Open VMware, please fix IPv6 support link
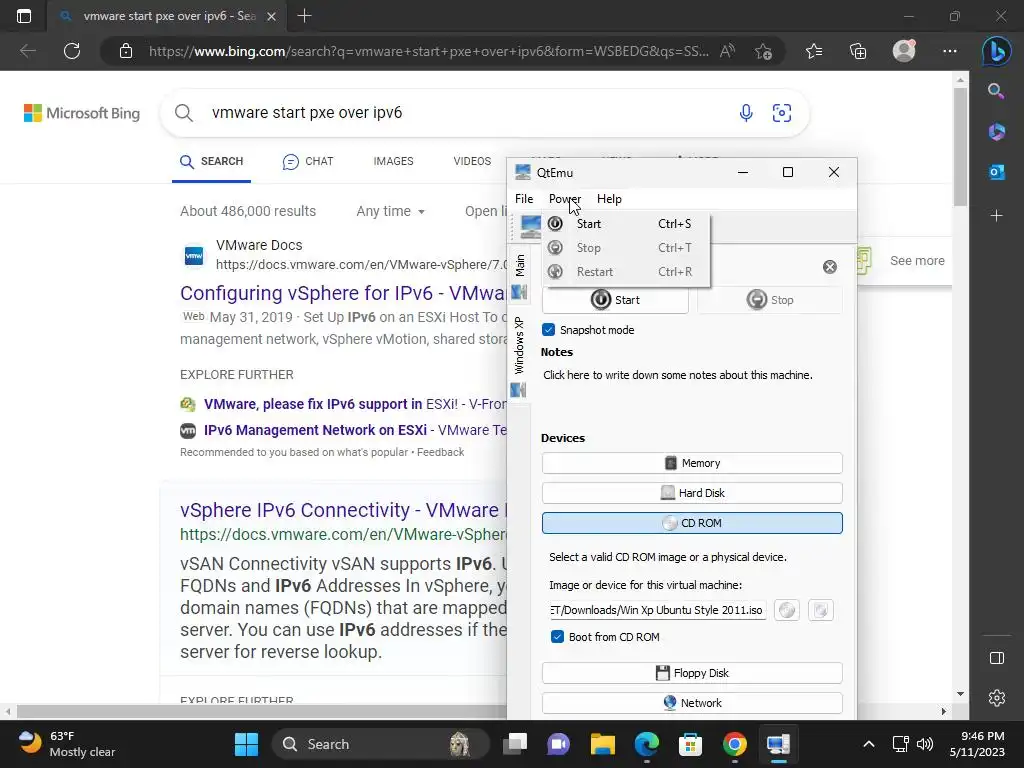The width and height of the screenshot is (1024, 768). point(354,404)
